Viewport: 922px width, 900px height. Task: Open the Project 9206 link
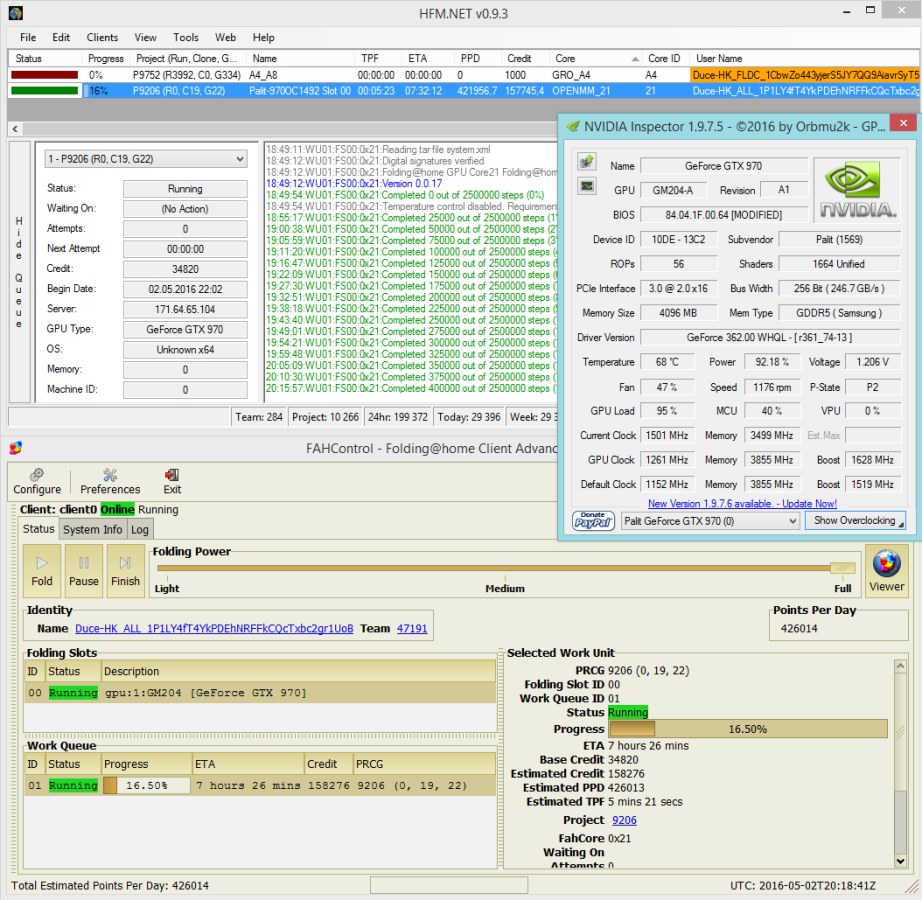[x=624, y=820]
